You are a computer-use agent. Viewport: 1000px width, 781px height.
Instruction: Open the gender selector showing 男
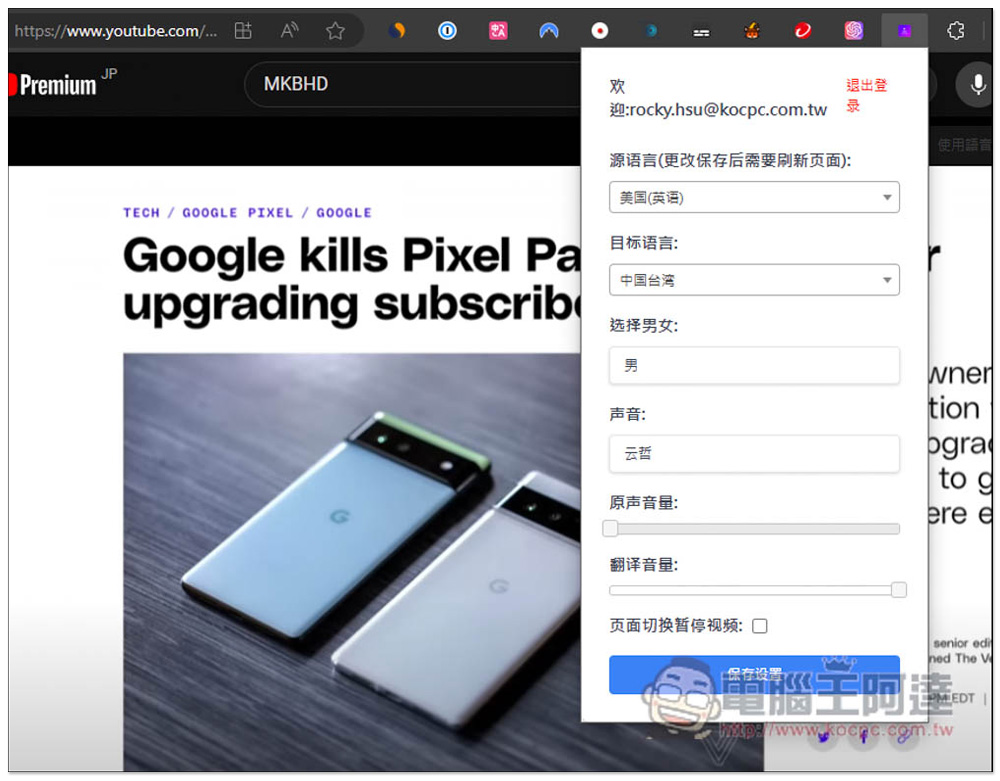coord(754,365)
